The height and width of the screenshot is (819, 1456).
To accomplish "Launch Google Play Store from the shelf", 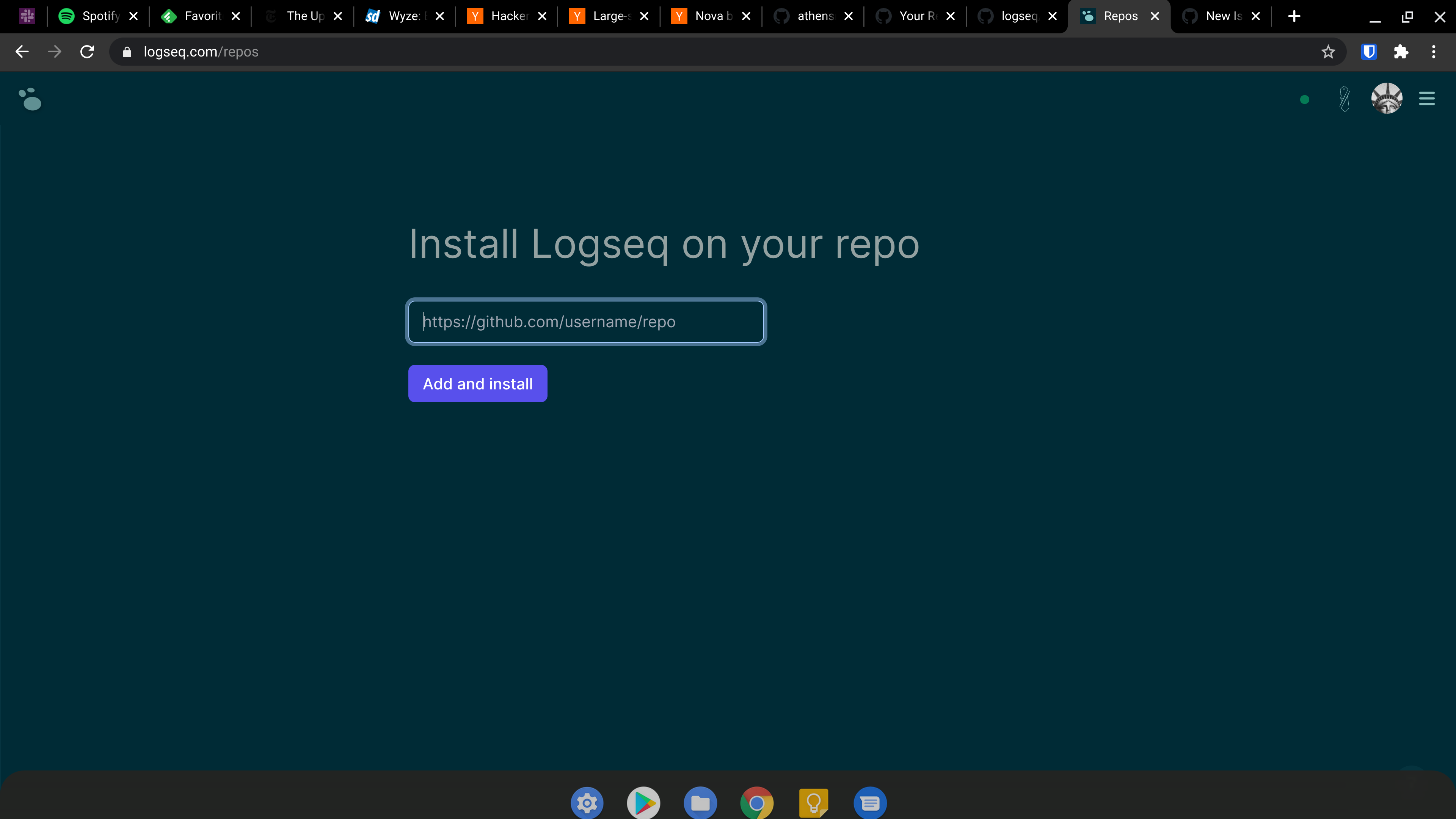I will (x=643, y=802).
